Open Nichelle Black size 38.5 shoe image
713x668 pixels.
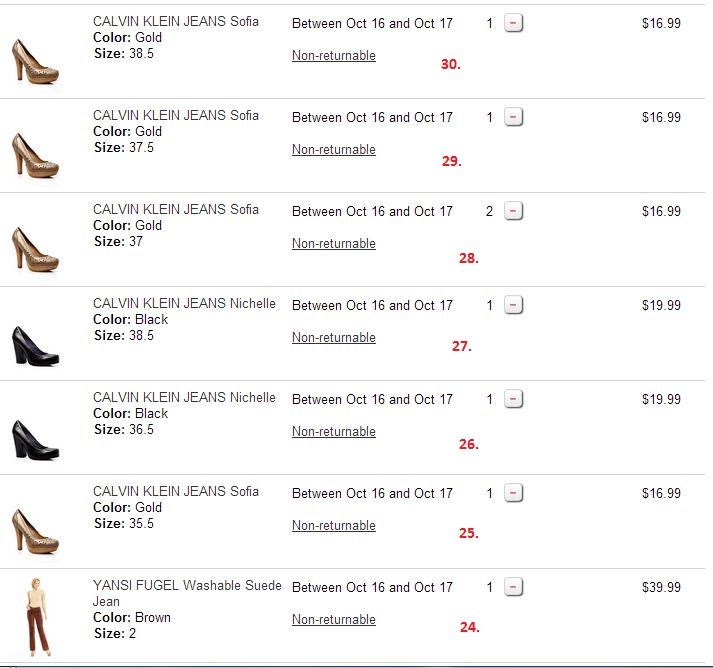pos(35,345)
